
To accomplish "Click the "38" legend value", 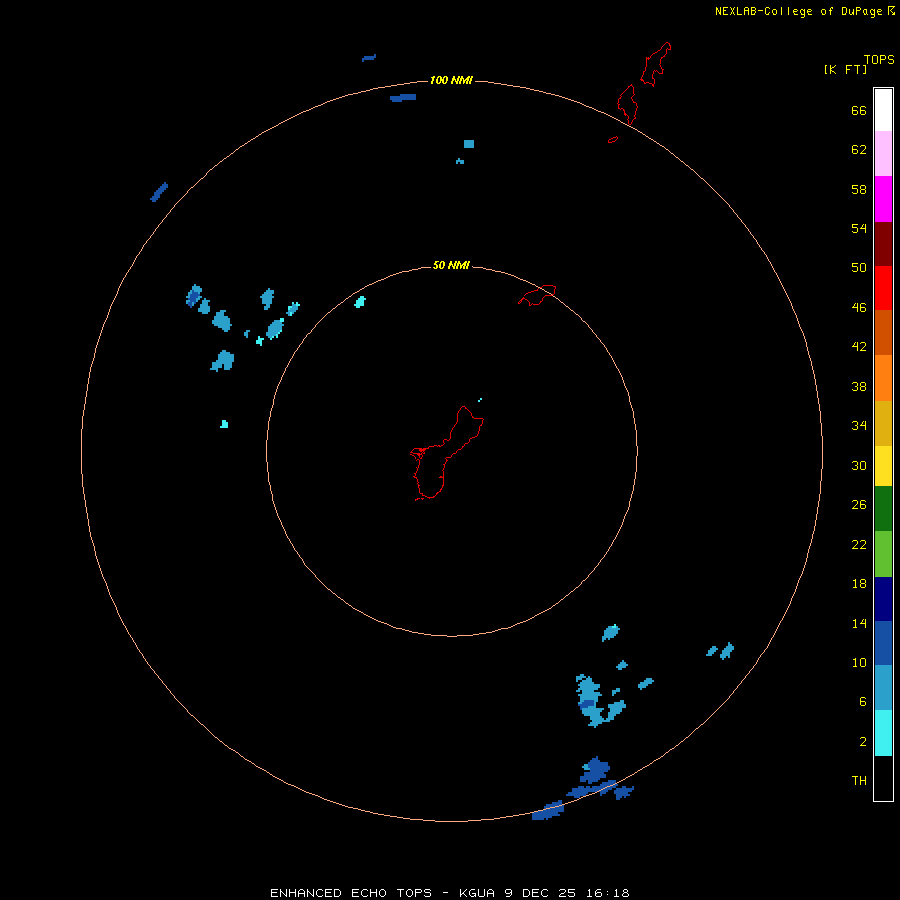I will click(859, 387).
